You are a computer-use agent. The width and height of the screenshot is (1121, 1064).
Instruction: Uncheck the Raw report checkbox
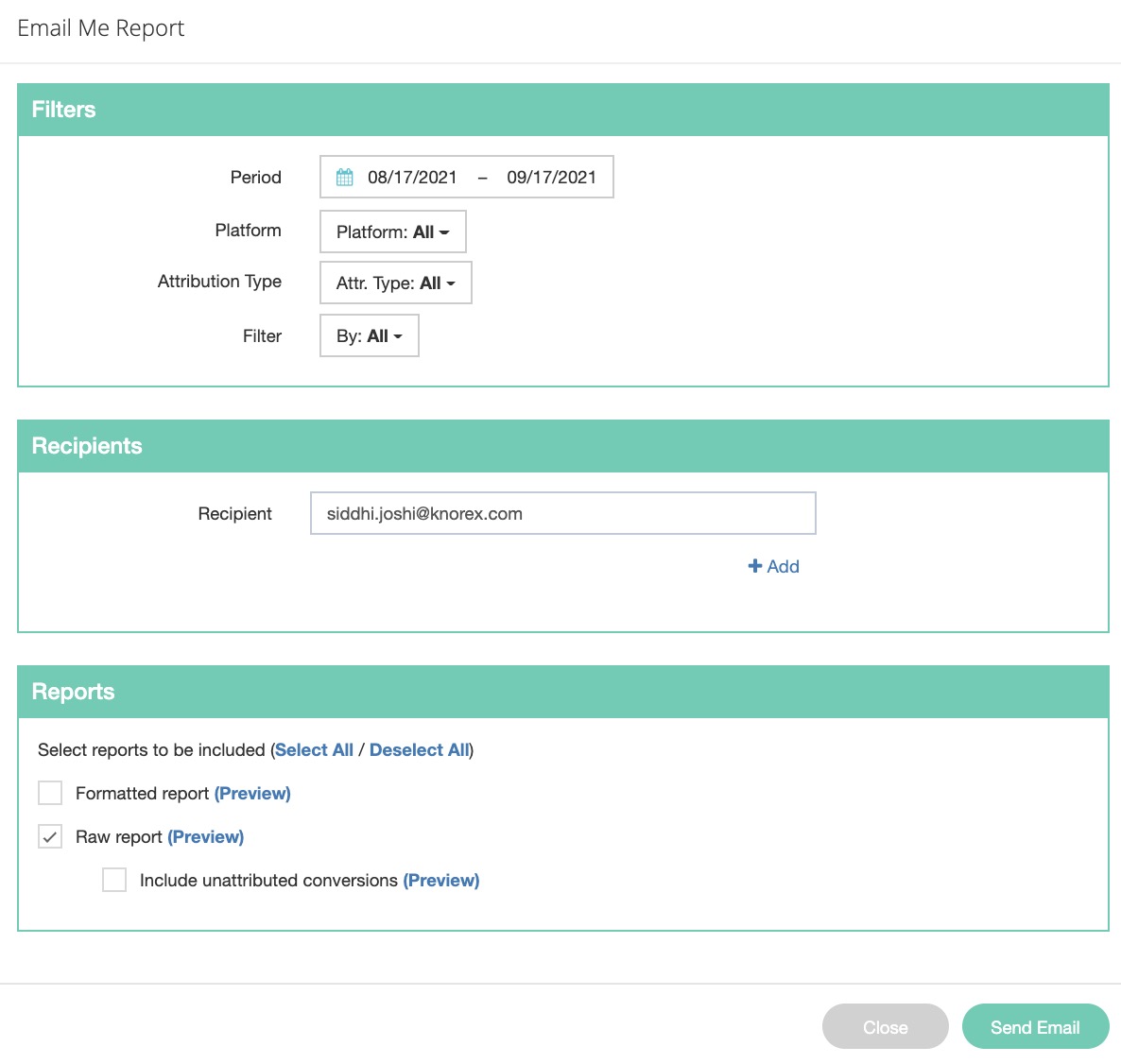click(50, 836)
